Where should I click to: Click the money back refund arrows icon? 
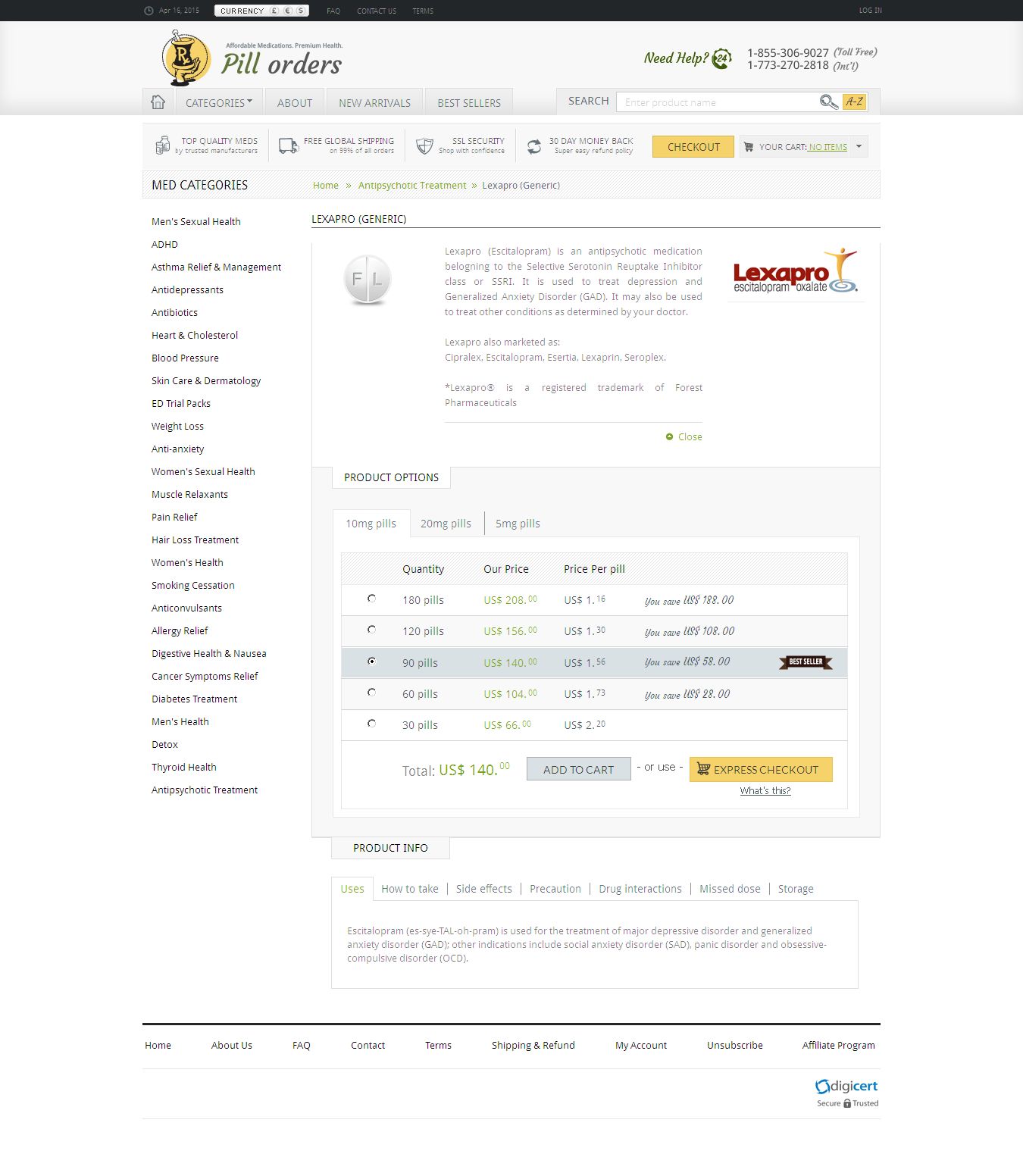(x=534, y=146)
